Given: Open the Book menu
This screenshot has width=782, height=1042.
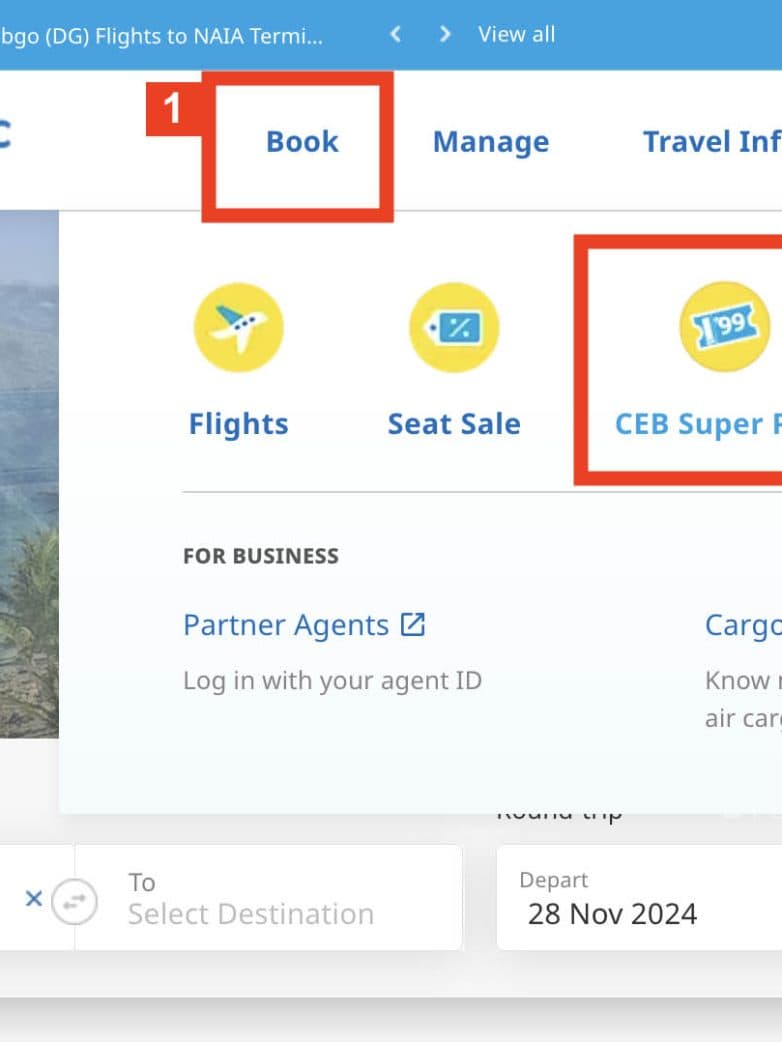Looking at the screenshot, I should click(x=302, y=142).
